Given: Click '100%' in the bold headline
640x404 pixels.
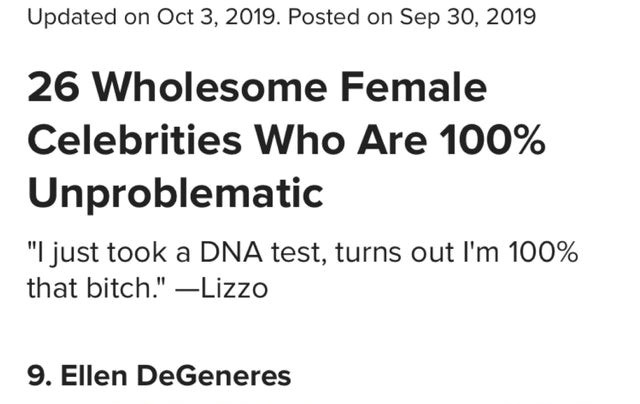Looking at the screenshot, I should 493,140.
